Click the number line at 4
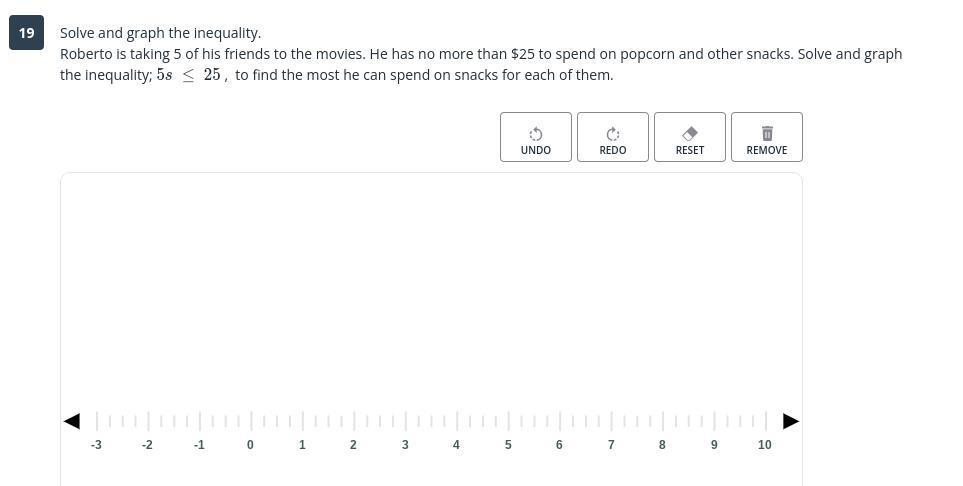 [x=457, y=421]
